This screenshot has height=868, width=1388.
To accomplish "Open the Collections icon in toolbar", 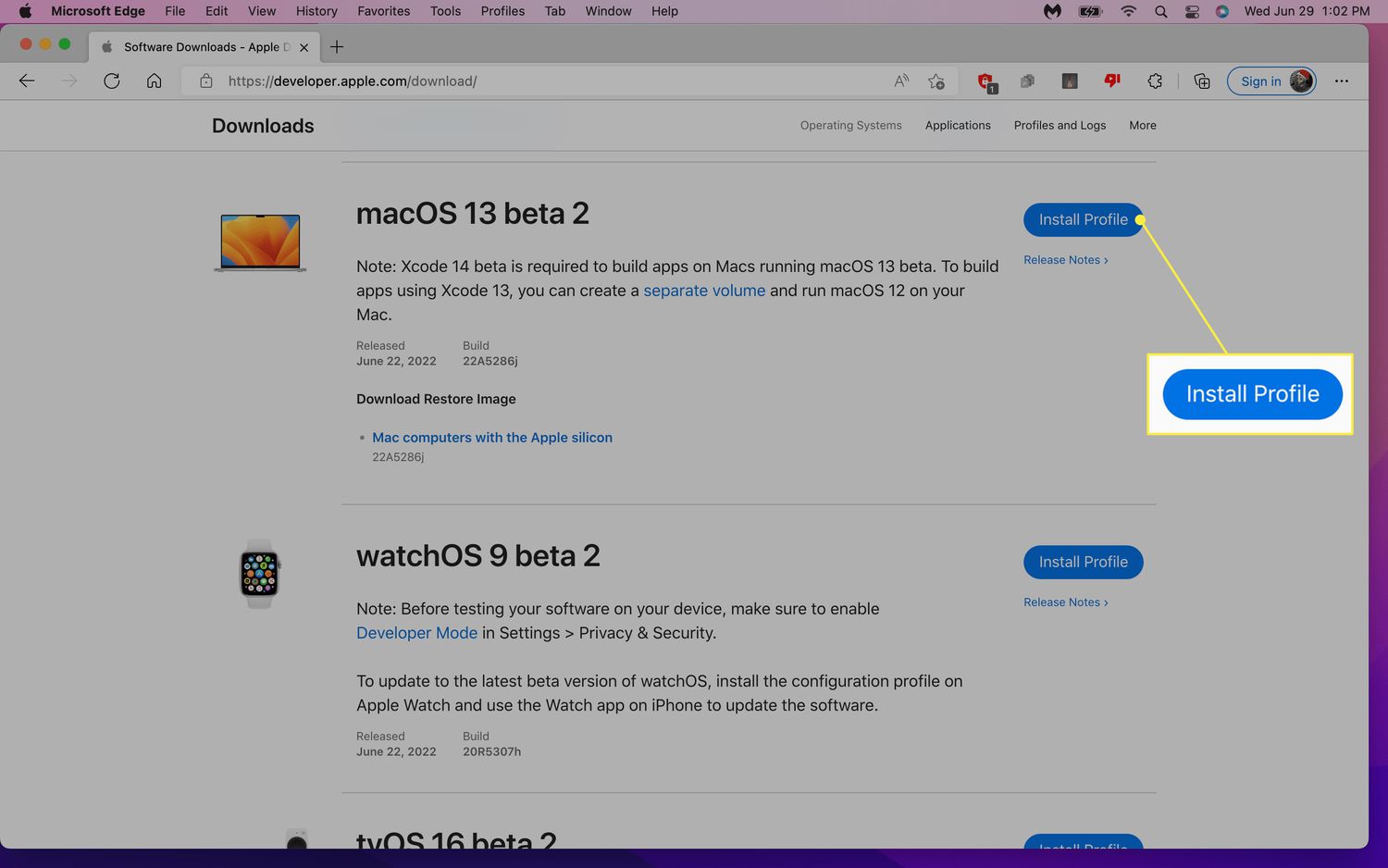I will click(1202, 81).
